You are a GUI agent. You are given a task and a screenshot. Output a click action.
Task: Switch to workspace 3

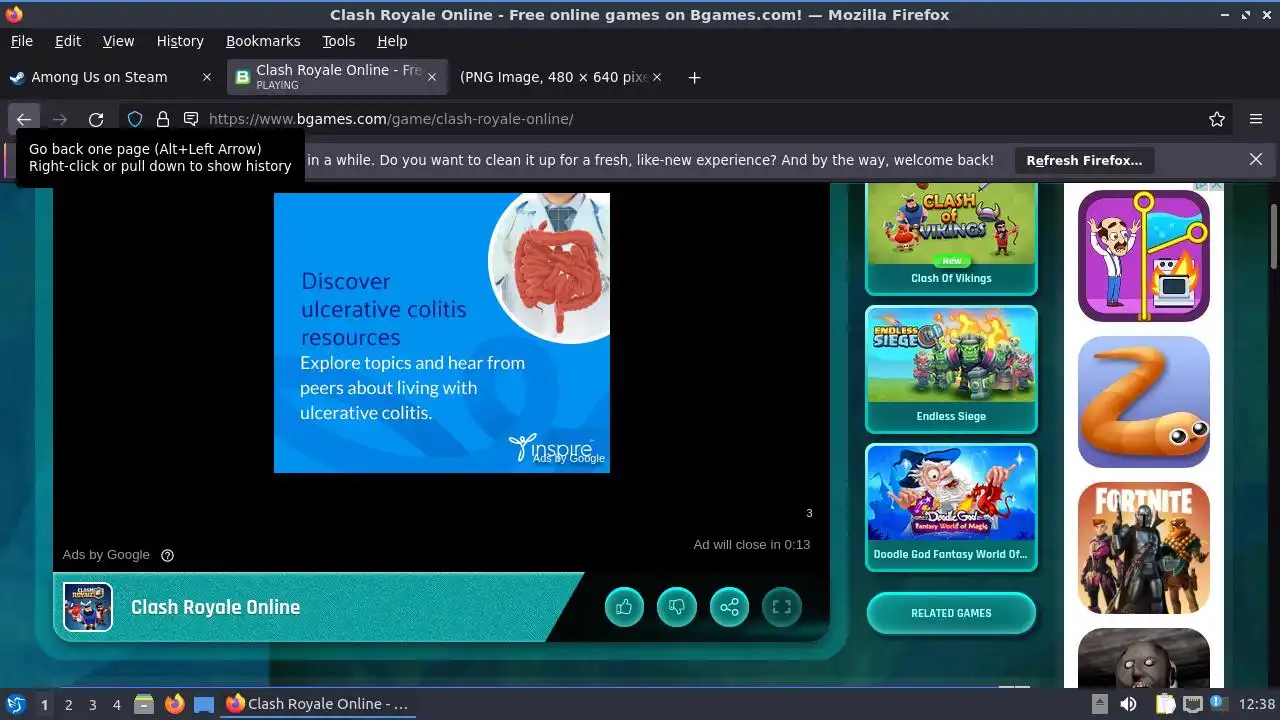click(92, 704)
